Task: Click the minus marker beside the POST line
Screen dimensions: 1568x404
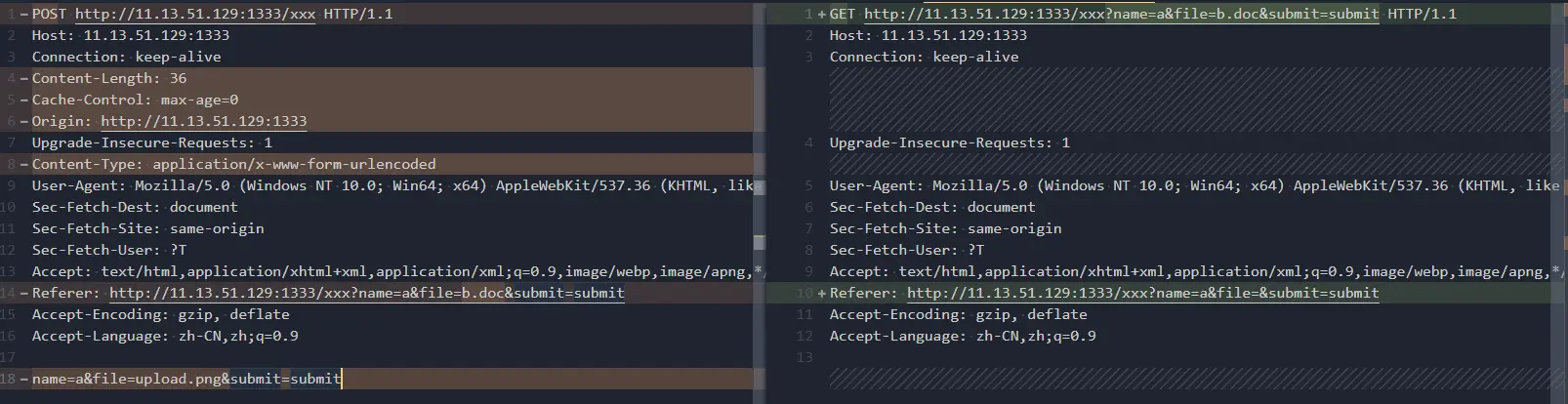Action: [23, 14]
